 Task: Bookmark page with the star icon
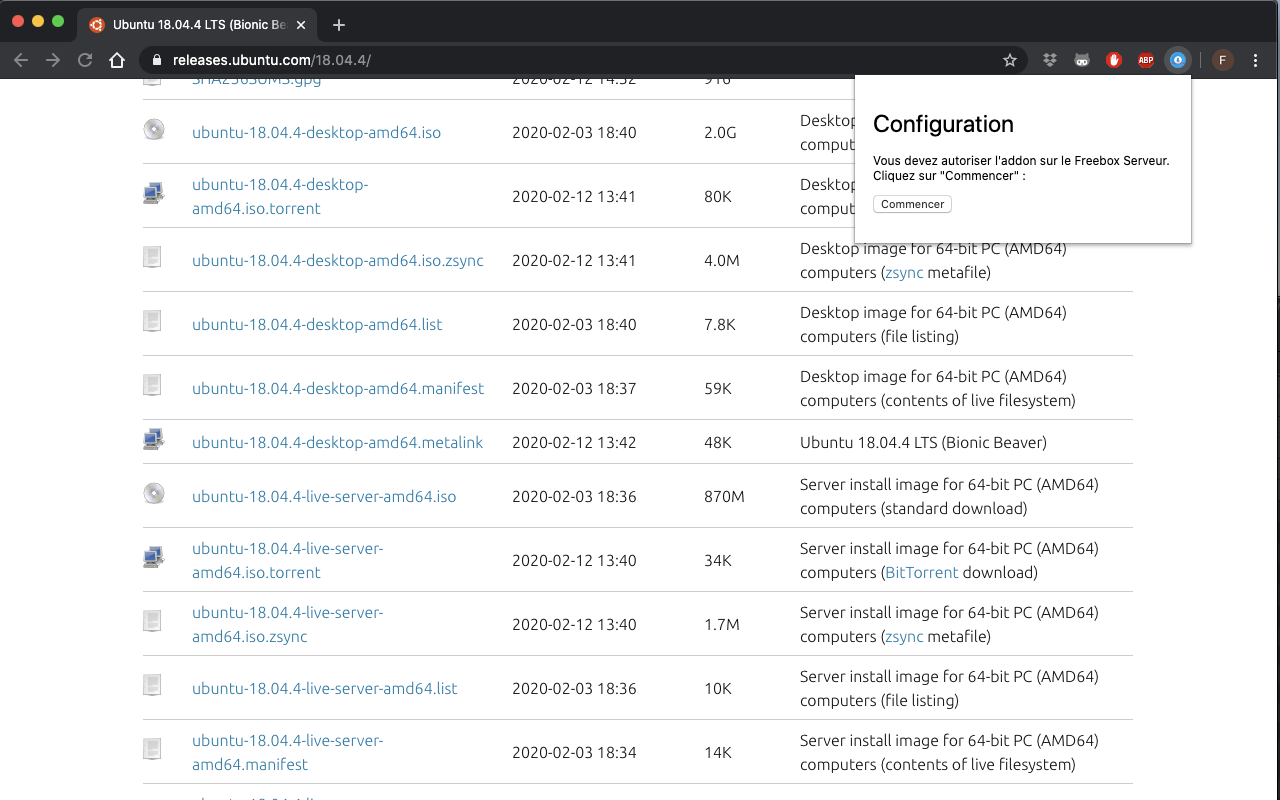click(1010, 60)
